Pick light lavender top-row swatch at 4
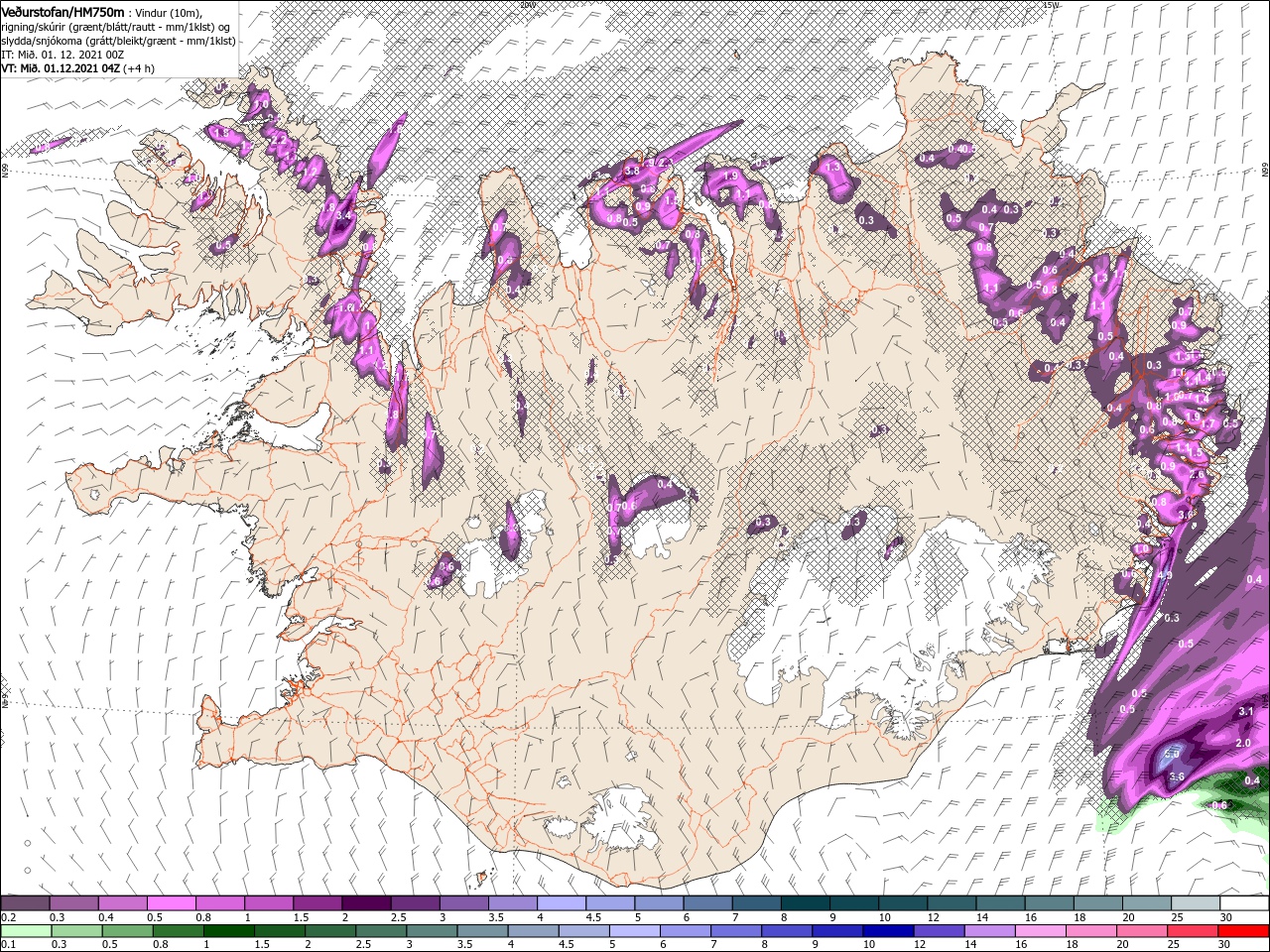1270x952 pixels. (x=562, y=903)
